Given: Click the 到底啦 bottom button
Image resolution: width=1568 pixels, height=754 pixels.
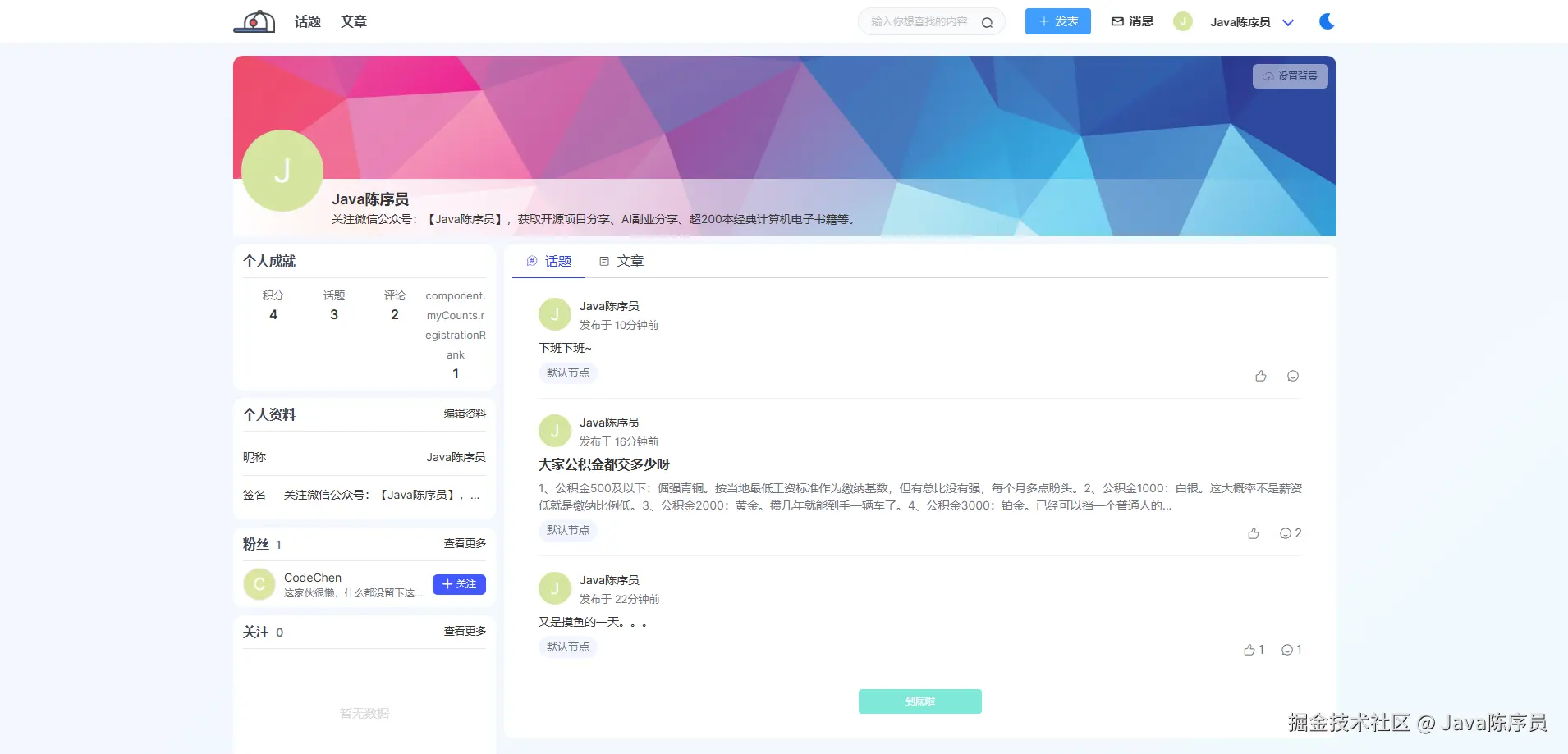Looking at the screenshot, I should [x=920, y=701].
